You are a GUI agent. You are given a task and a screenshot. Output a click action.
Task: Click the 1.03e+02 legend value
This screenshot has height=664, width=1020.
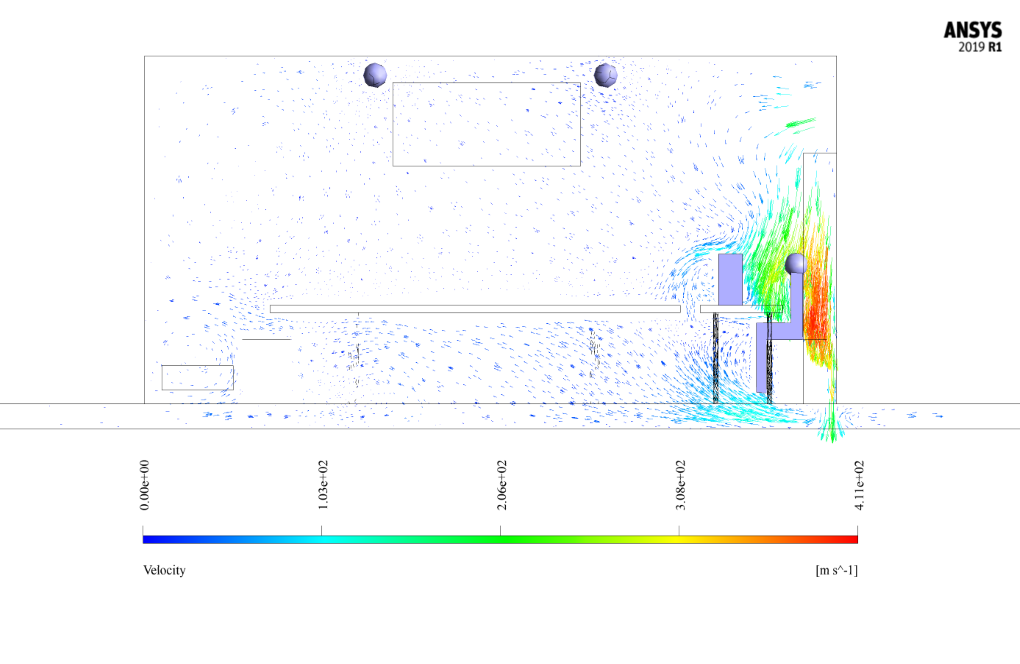[323, 485]
